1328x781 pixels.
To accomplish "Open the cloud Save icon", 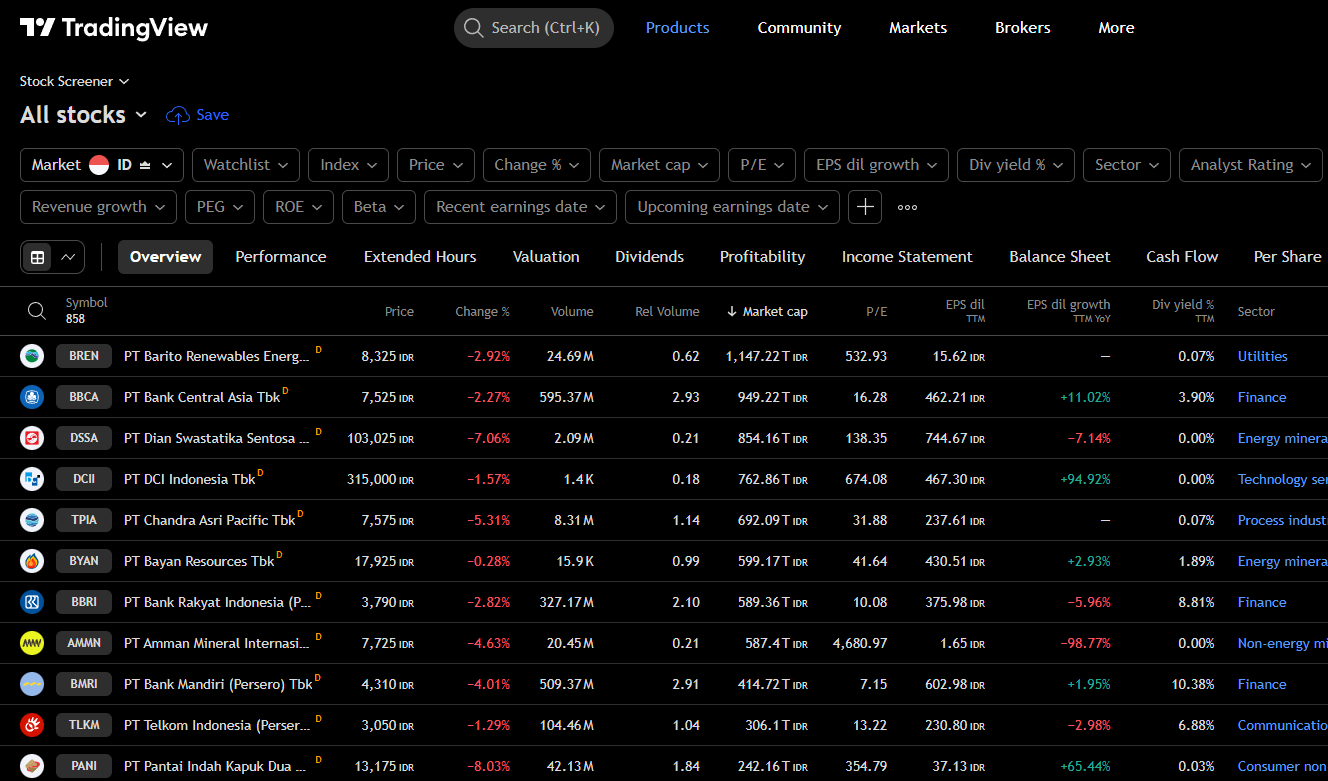I will (x=177, y=114).
